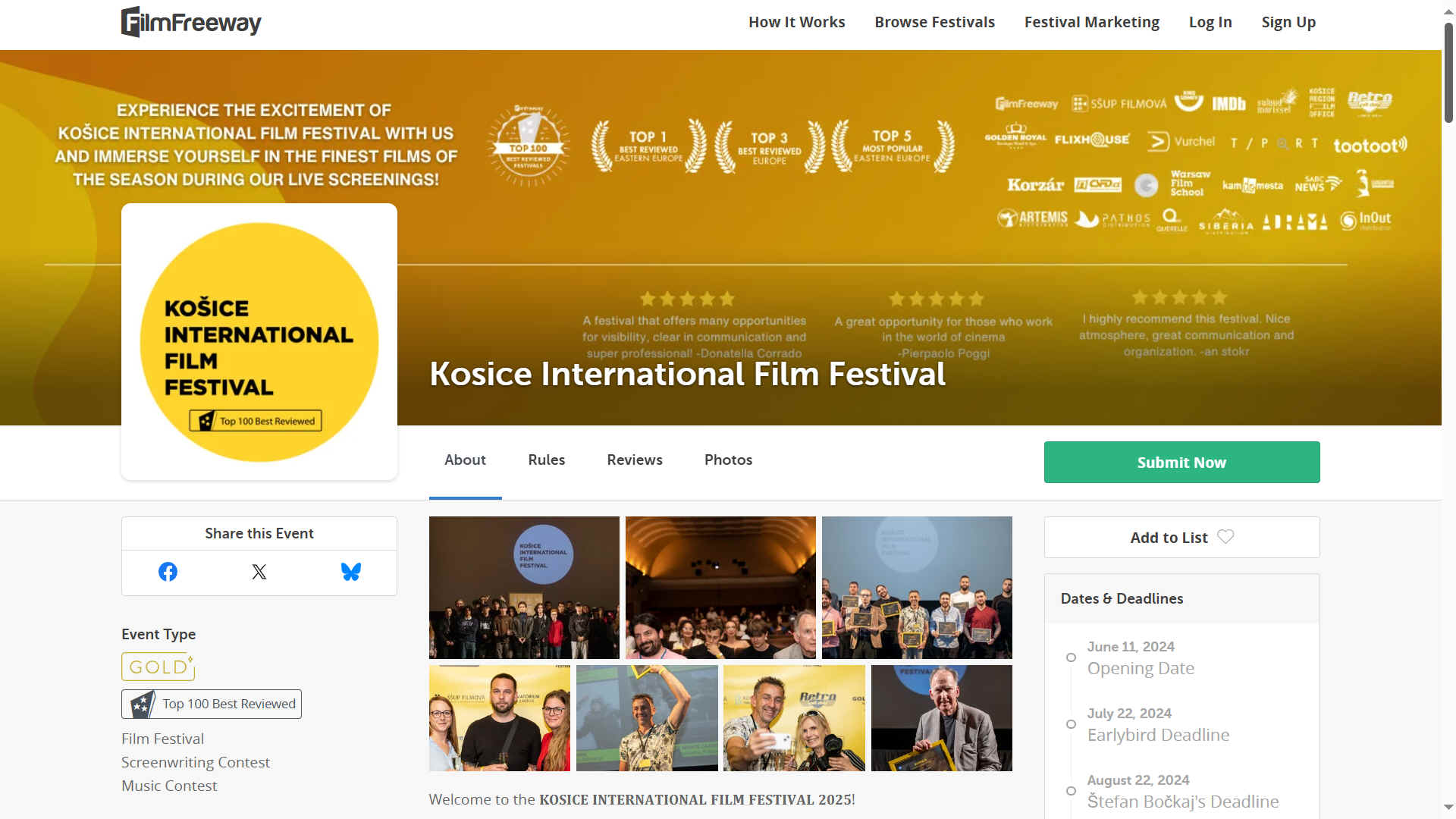Viewport: 1456px width, 819px height.
Task: Open Browse Festivals in top navigation
Action: tap(934, 22)
